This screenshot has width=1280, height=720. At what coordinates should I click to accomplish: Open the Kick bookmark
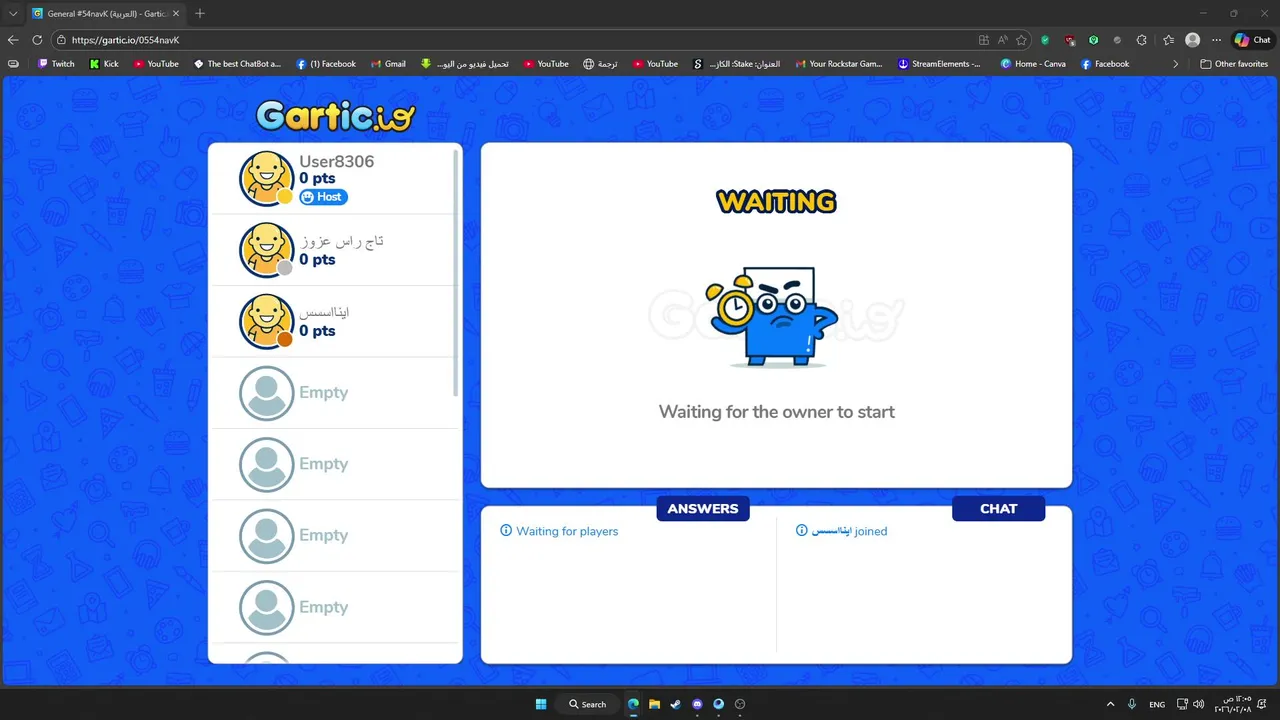104,64
